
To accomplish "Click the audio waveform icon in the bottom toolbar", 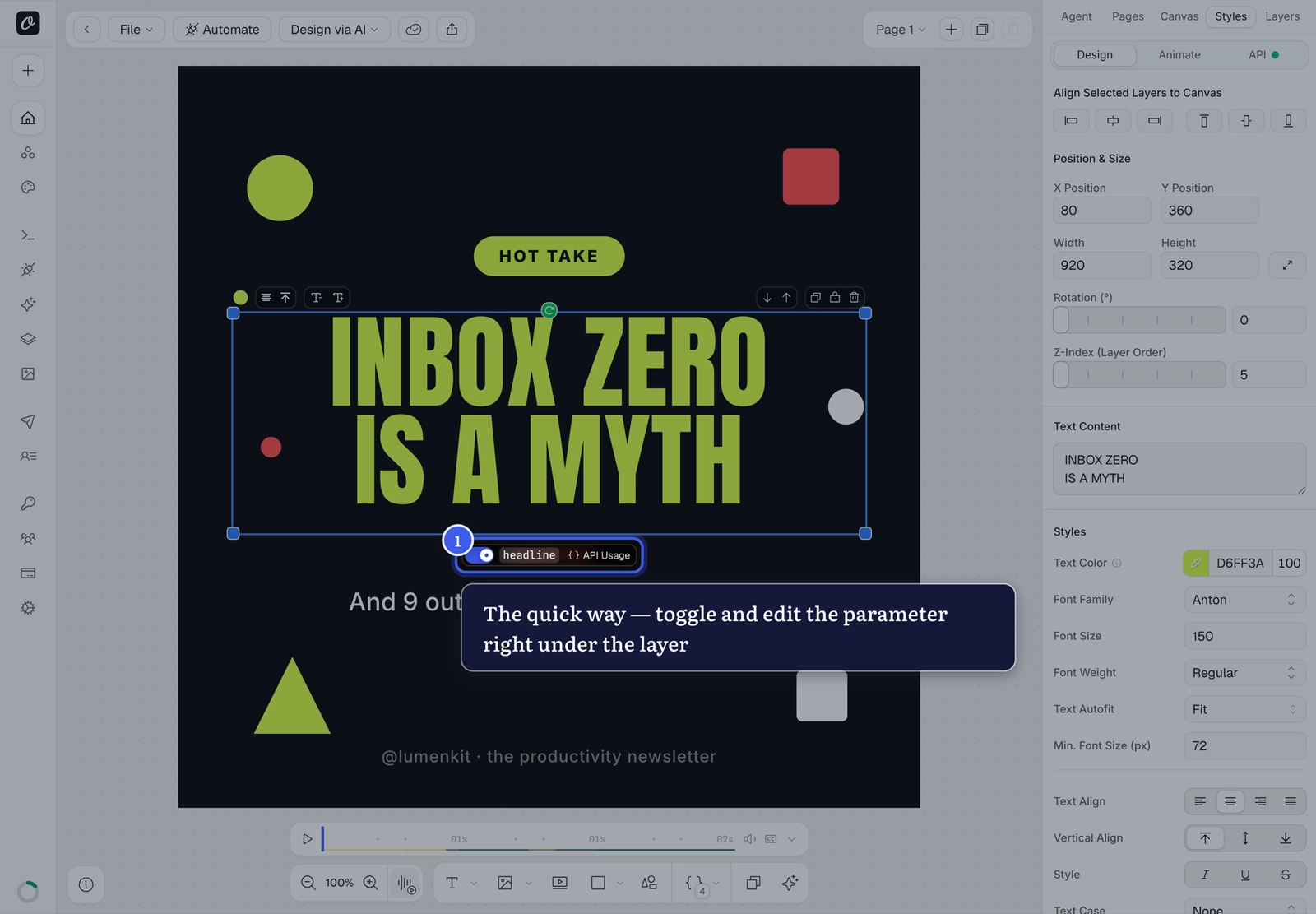I will click(x=406, y=884).
